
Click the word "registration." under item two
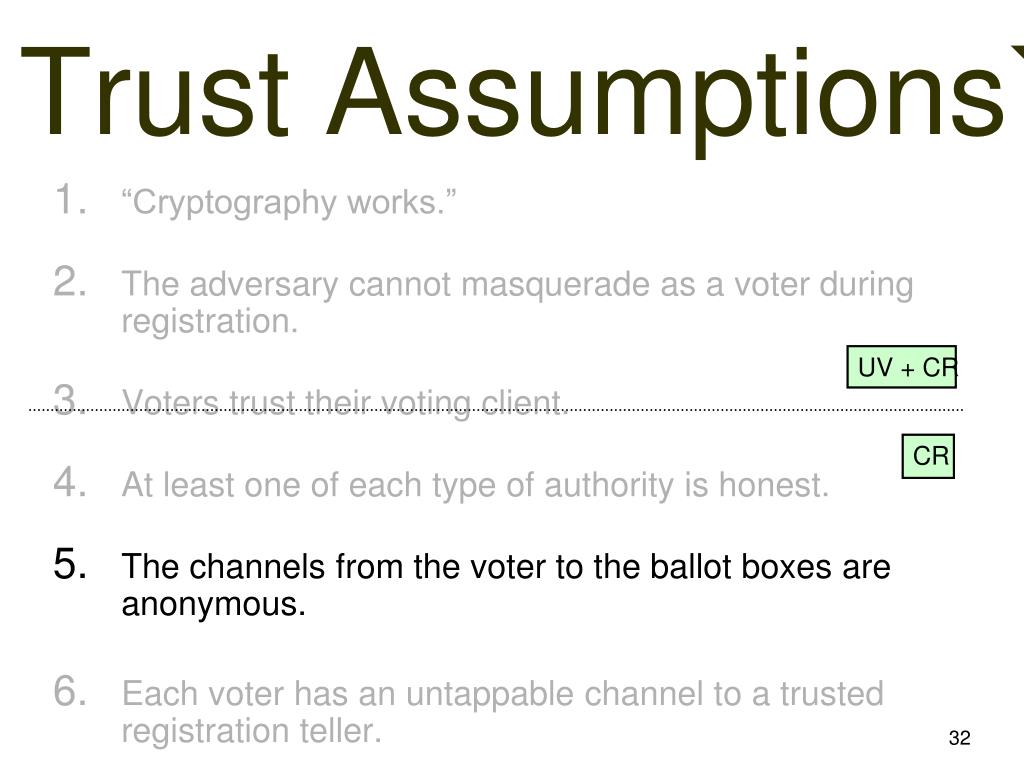[x=210, y=322]
